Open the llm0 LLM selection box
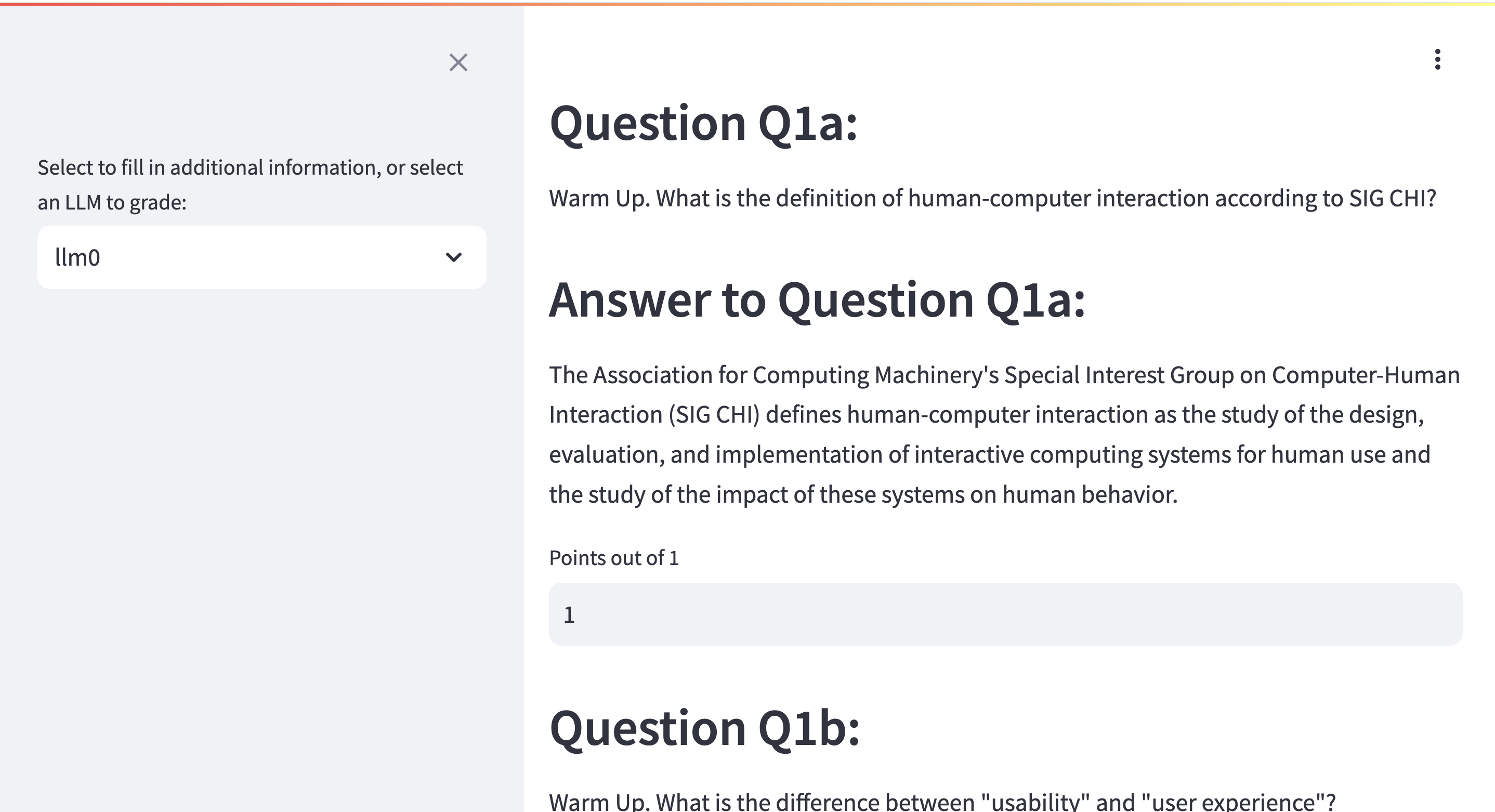Image resolution: width=1495 pixels, height=812 pixels. pos(261,257)
